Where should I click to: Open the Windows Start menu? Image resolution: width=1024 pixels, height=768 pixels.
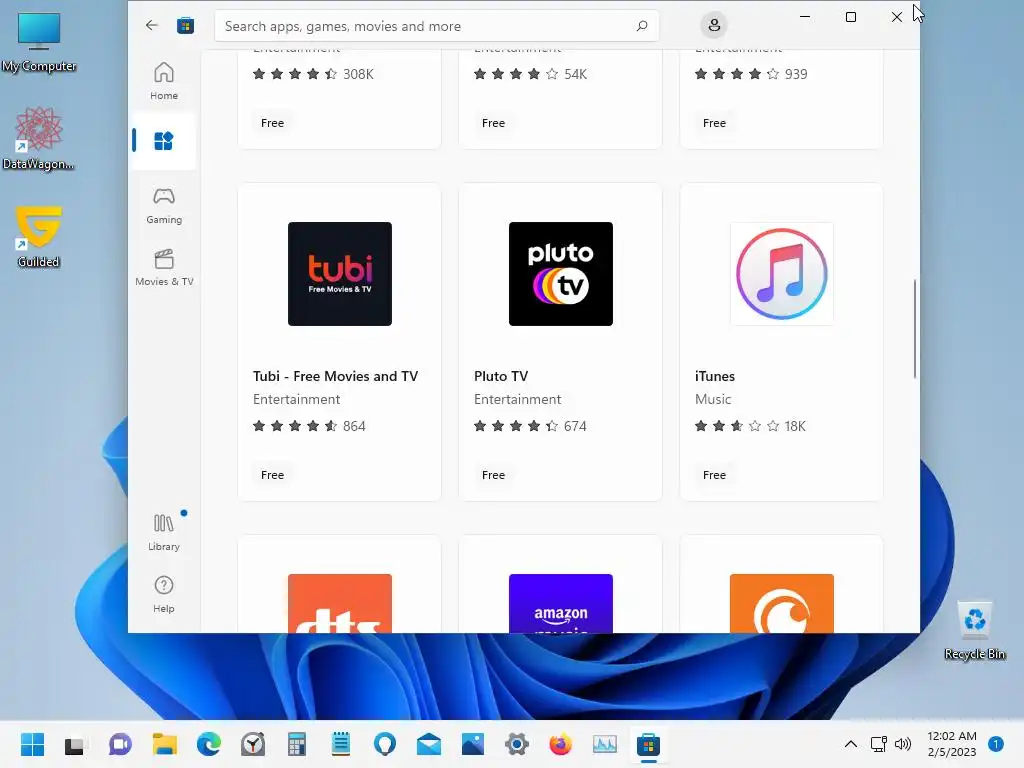[x=32, y=744]
